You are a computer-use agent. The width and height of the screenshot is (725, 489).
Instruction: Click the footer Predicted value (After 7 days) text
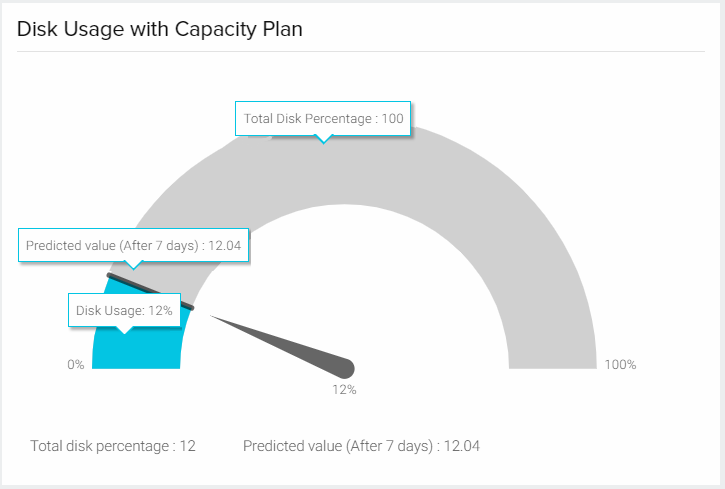pos(361,446)
